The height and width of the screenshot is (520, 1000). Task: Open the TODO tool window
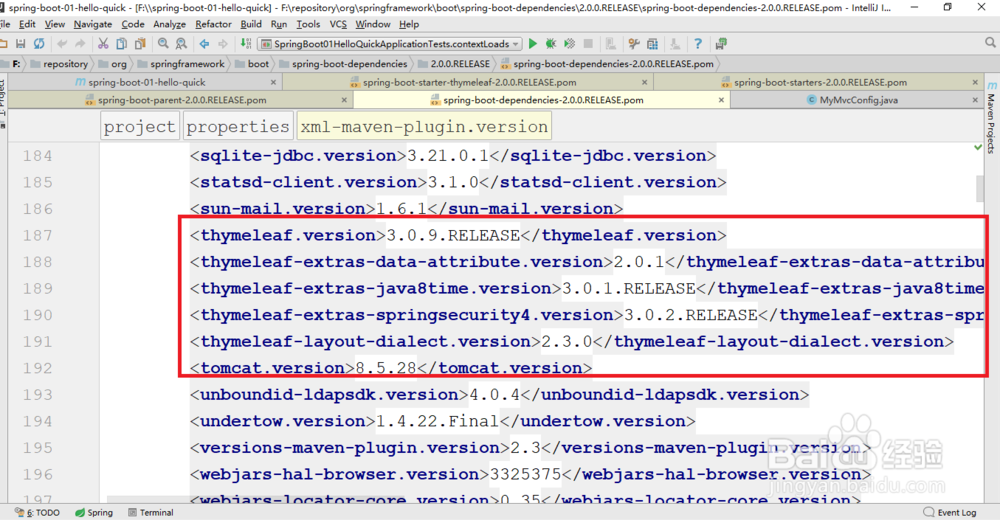coord(38,512)
